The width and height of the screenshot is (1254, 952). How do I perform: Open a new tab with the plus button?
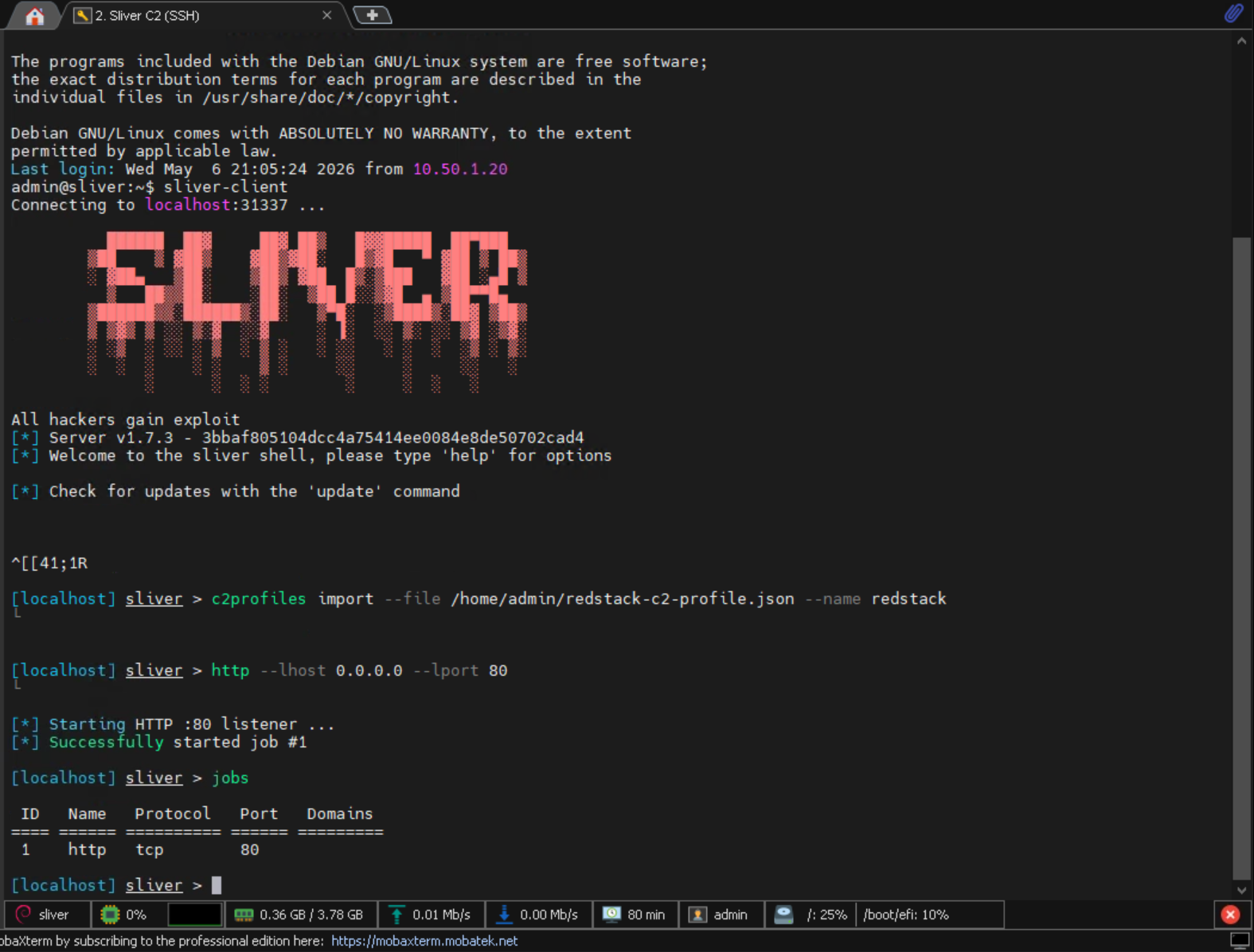click(372, 15)
